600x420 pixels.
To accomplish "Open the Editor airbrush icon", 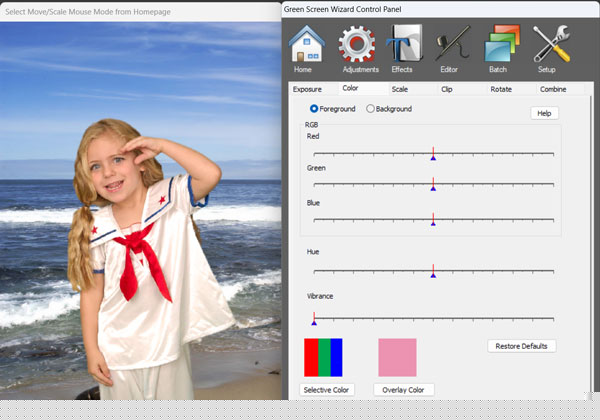I will 452,44.
